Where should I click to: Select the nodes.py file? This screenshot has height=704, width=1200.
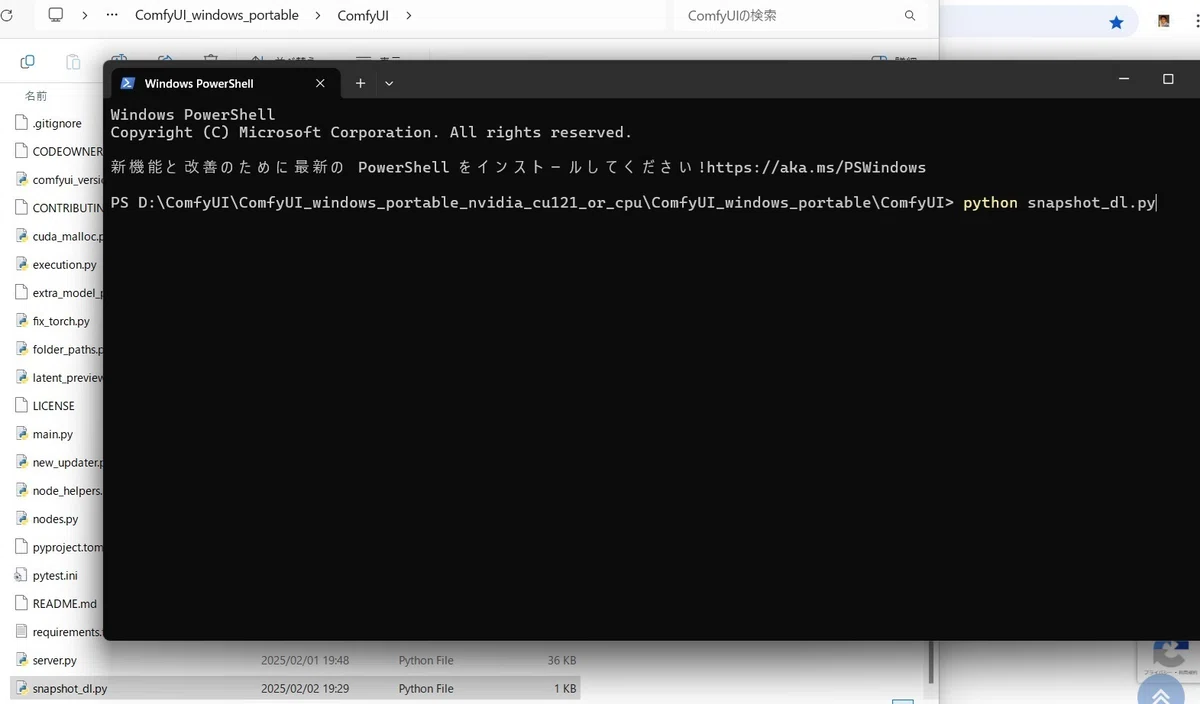click(x=57, y=519)
